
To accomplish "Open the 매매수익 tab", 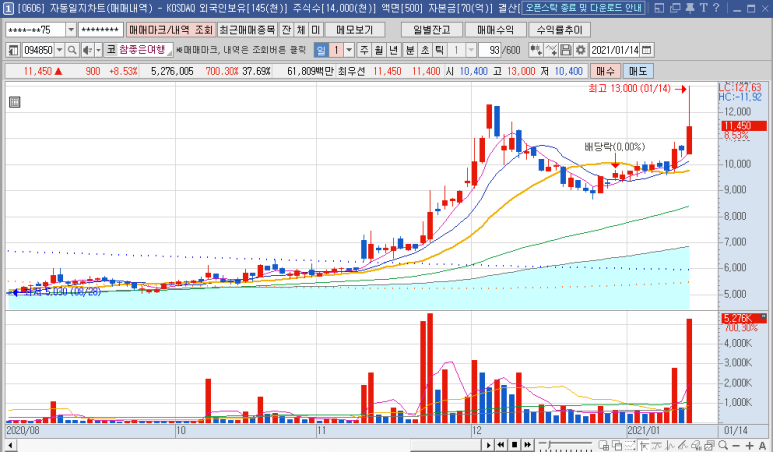I will (495, 30).
